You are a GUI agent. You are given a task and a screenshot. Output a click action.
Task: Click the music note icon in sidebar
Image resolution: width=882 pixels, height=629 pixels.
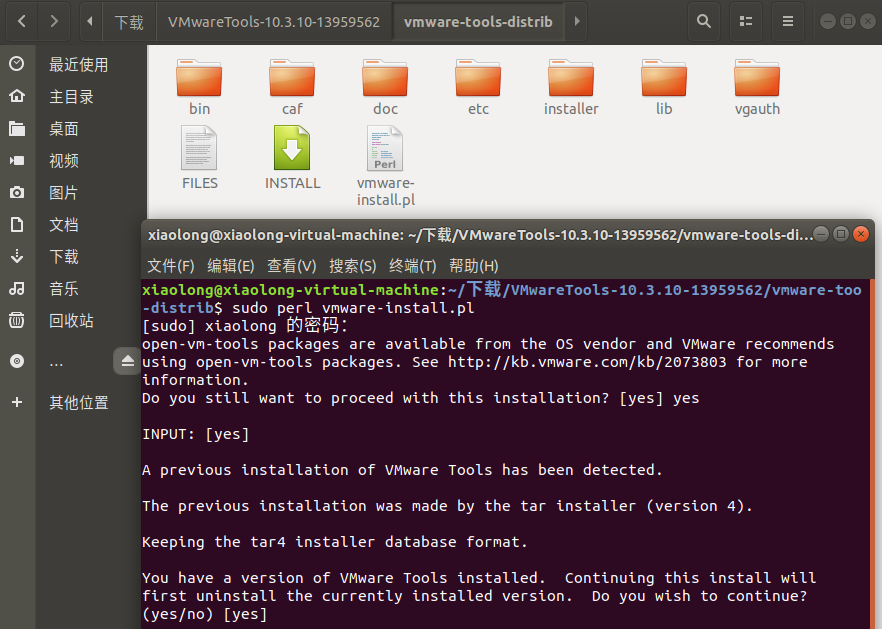[x=17, y=289]
